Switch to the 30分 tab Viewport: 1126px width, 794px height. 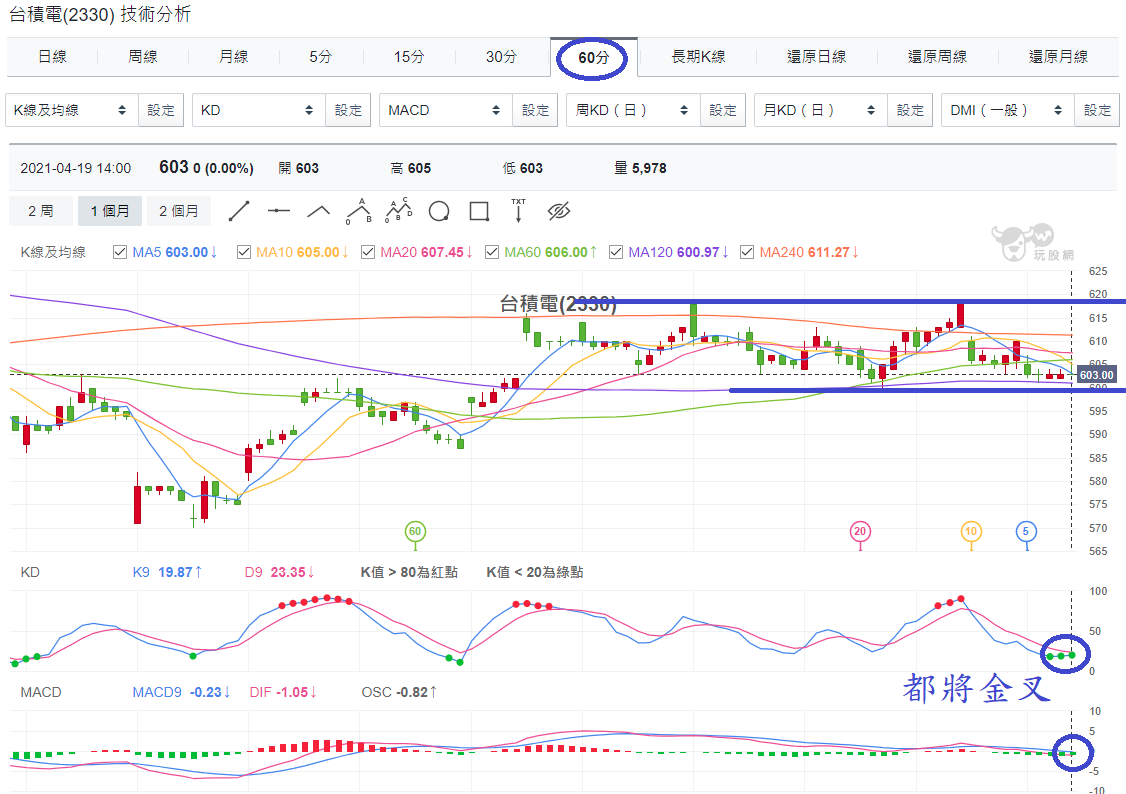[x=501, y=57]
